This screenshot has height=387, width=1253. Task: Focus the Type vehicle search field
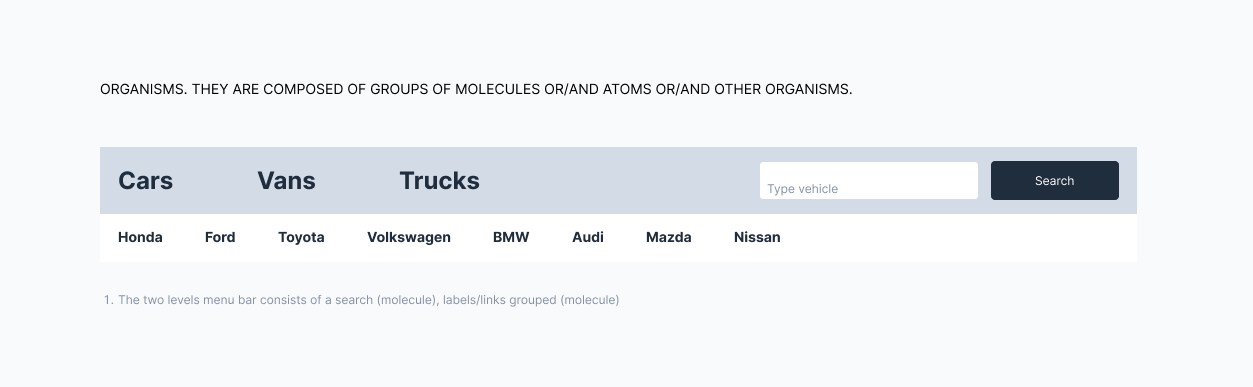coord(869,181)
